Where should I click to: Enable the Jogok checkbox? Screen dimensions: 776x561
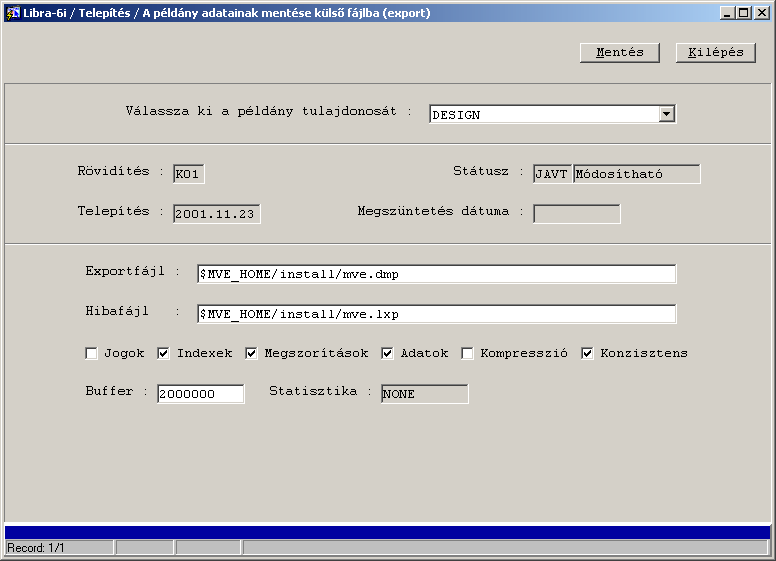tap(92, 353)
